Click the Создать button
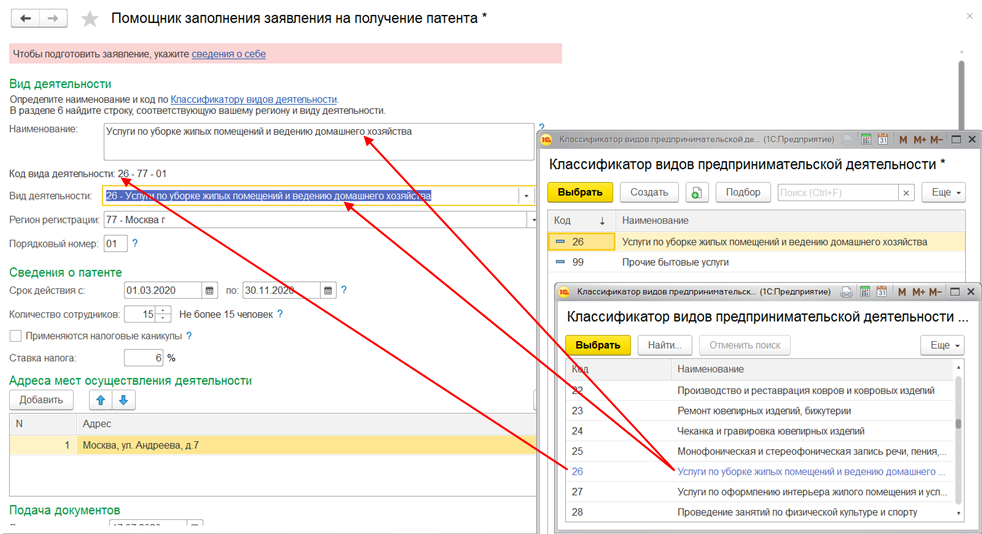 (649, 192)
